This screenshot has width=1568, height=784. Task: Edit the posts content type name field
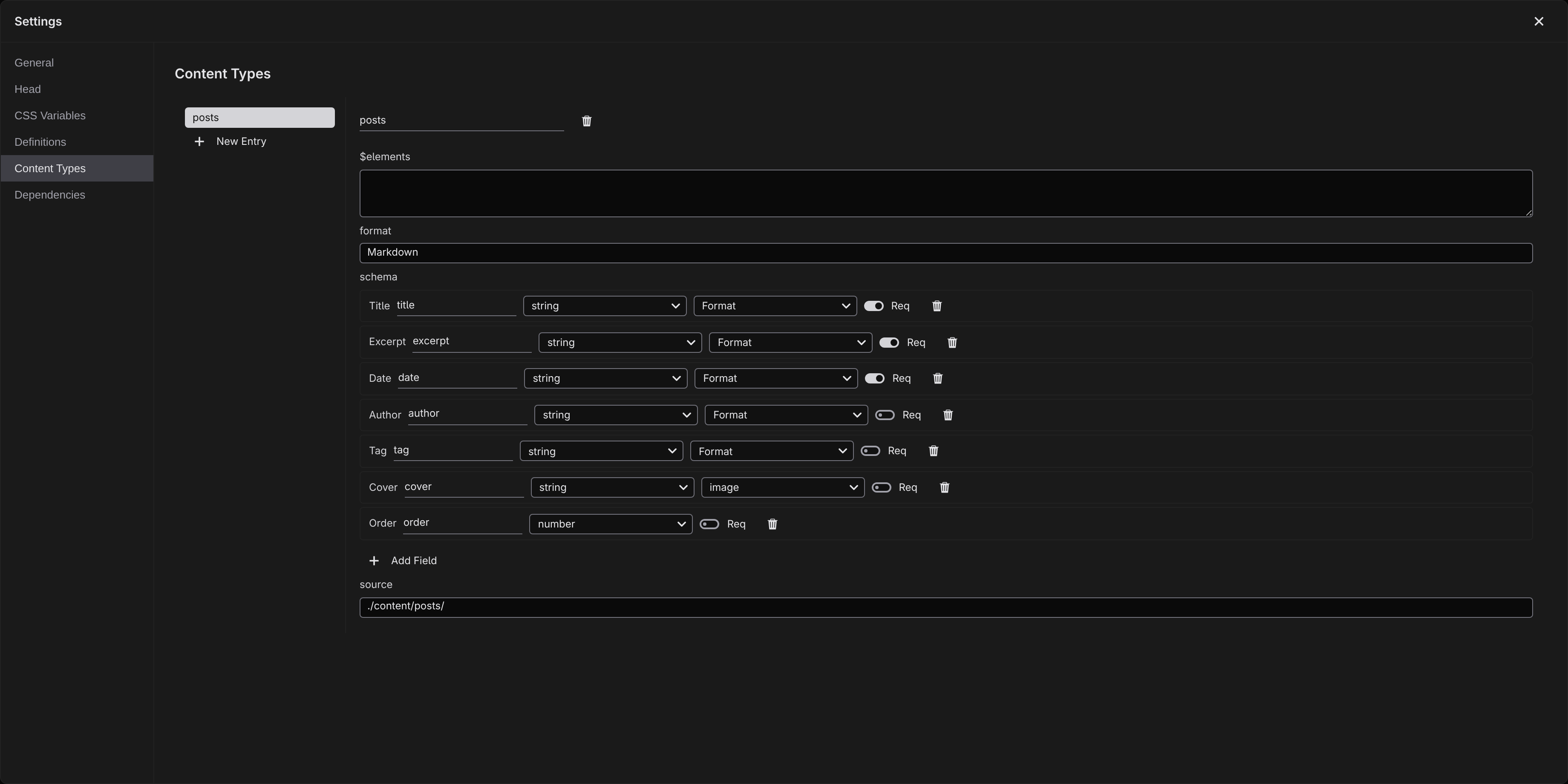[461, 121]
